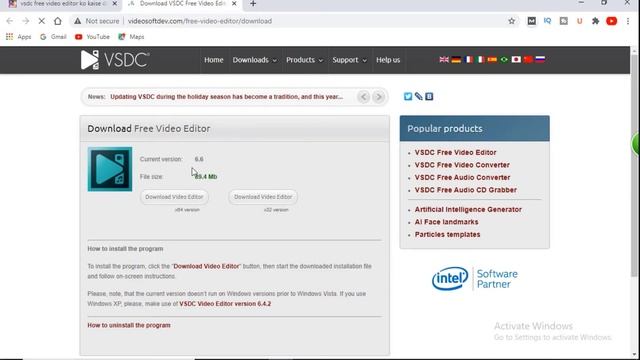Switch site language to German flag
The image size is (640, 360).
pyautogui.click(x=456, y=60)
